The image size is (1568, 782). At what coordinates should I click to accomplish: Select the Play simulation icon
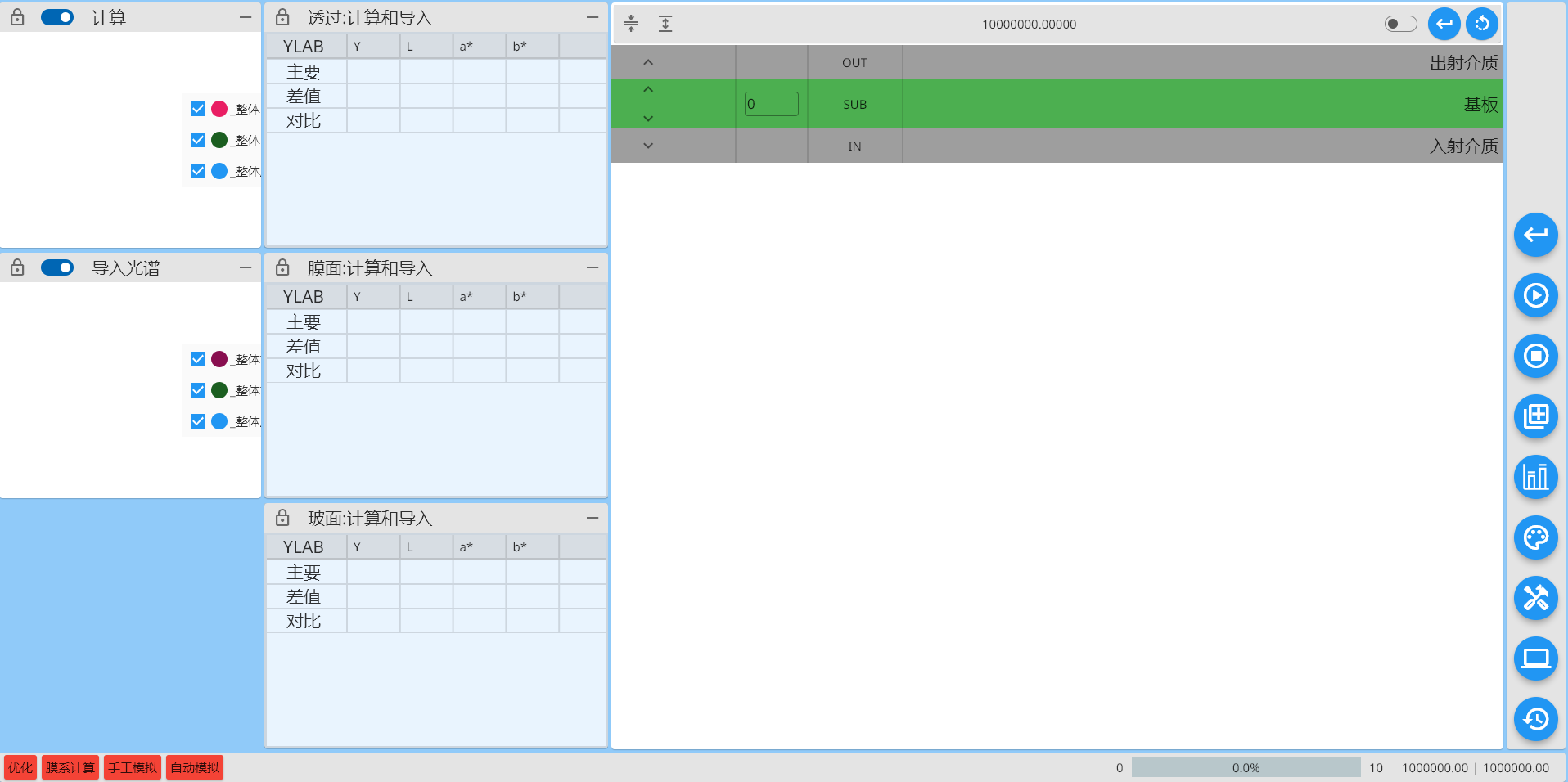point(1535,295)
